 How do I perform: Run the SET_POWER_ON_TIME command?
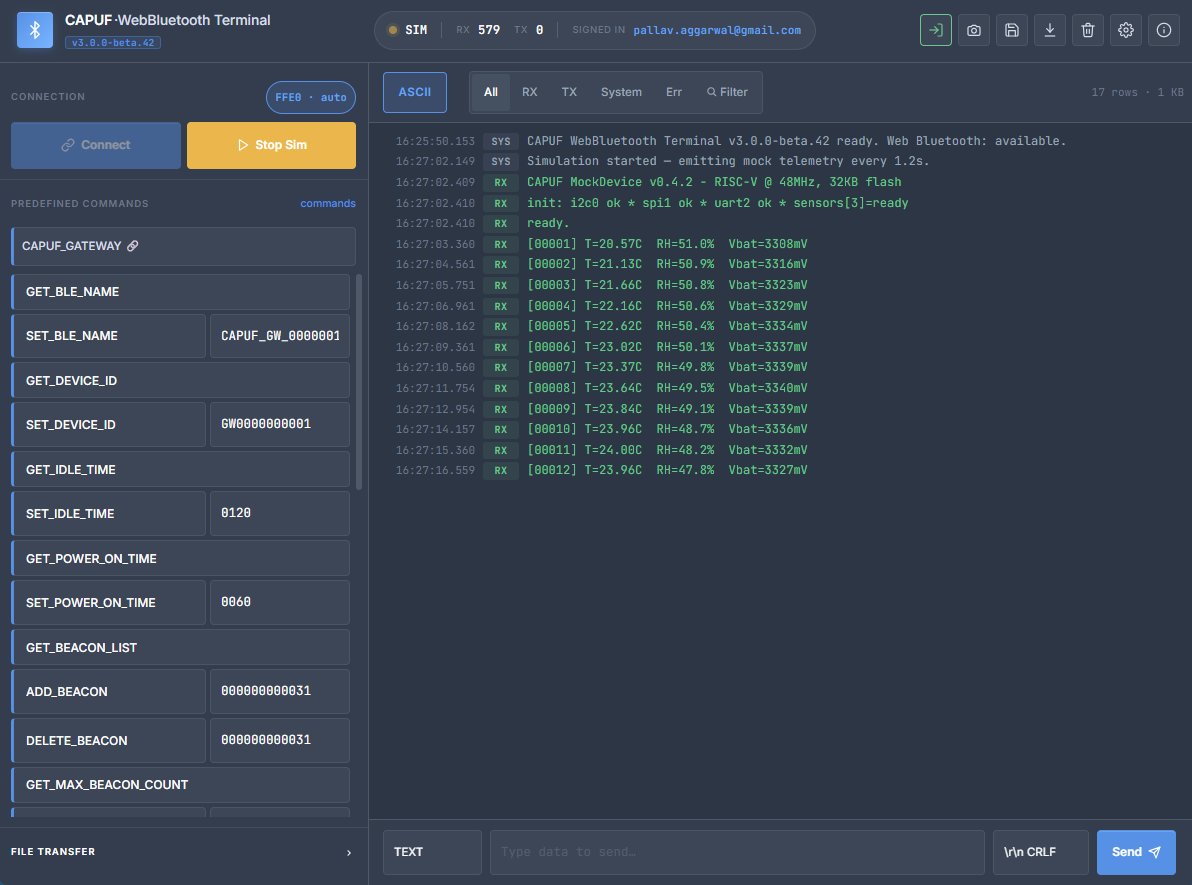tap(109, 603)
